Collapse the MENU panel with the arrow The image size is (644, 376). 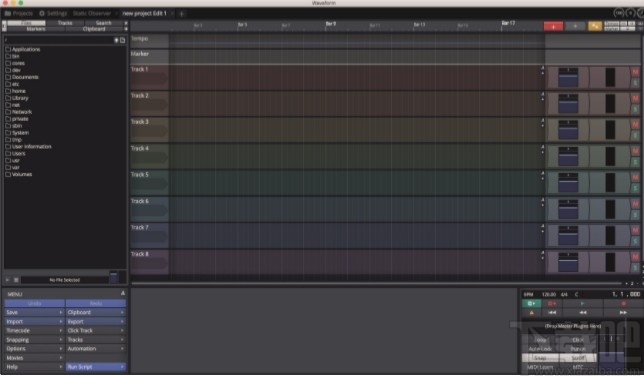click(122, 293)
